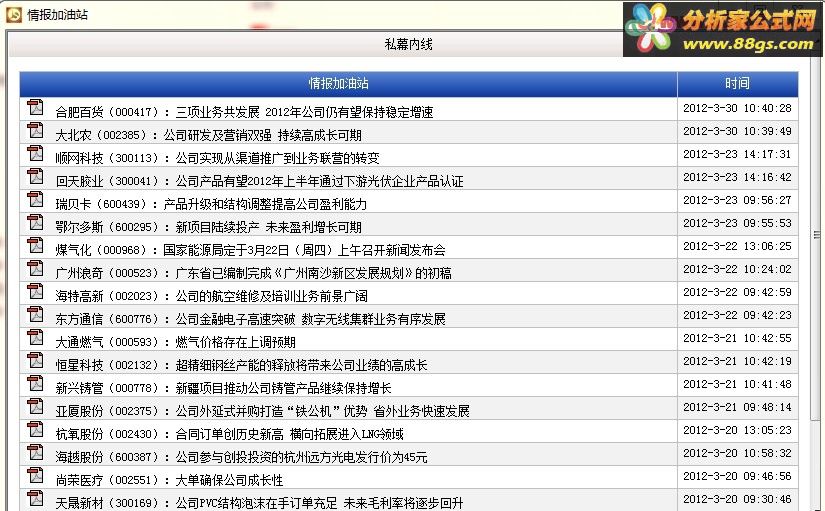Screen dimensions: 825x511
Task: Click document icon beside 海特高新 row
Action: pos(35,291)
